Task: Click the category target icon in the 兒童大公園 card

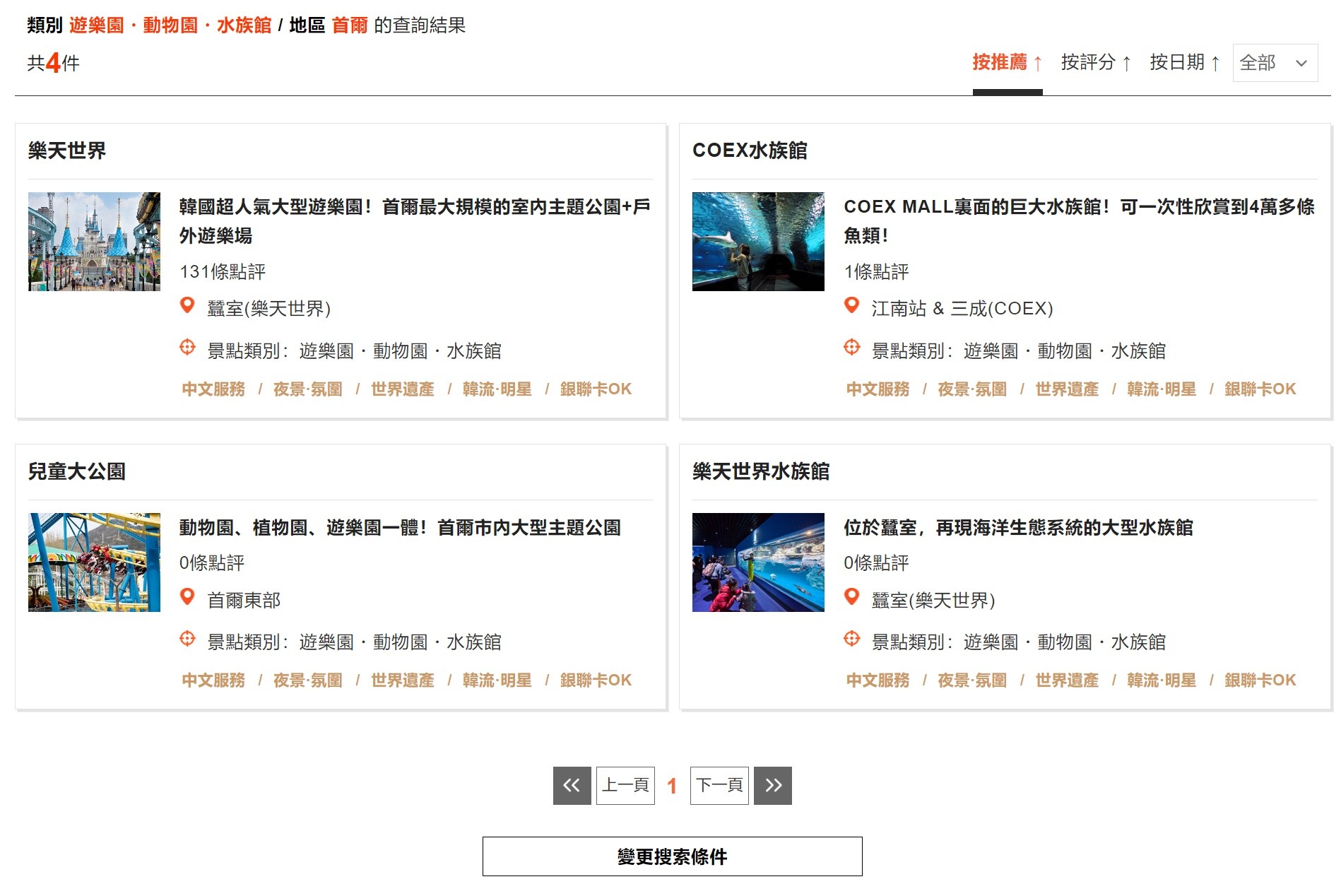Action: pyautogui.click(x=187, y=639)
